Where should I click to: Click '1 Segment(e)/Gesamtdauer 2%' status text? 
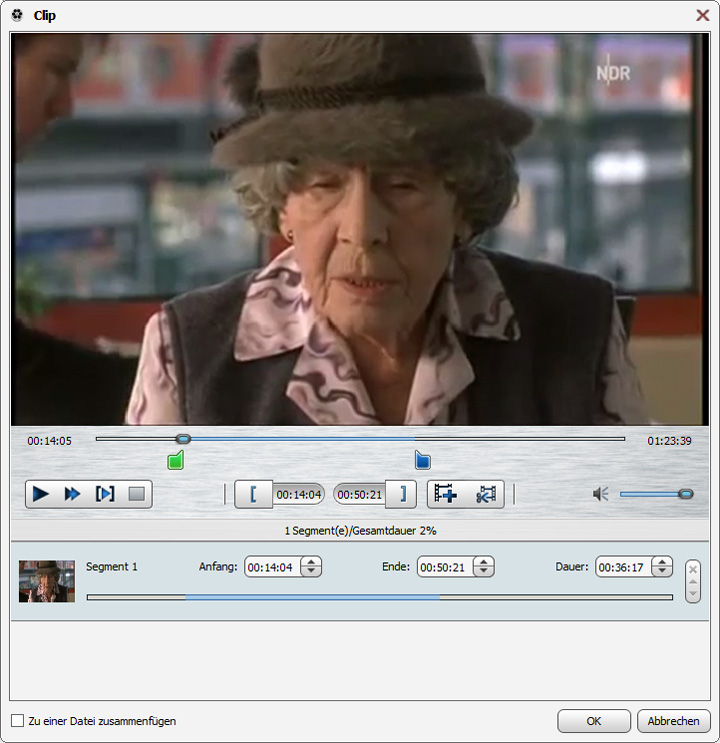(360, 531)
